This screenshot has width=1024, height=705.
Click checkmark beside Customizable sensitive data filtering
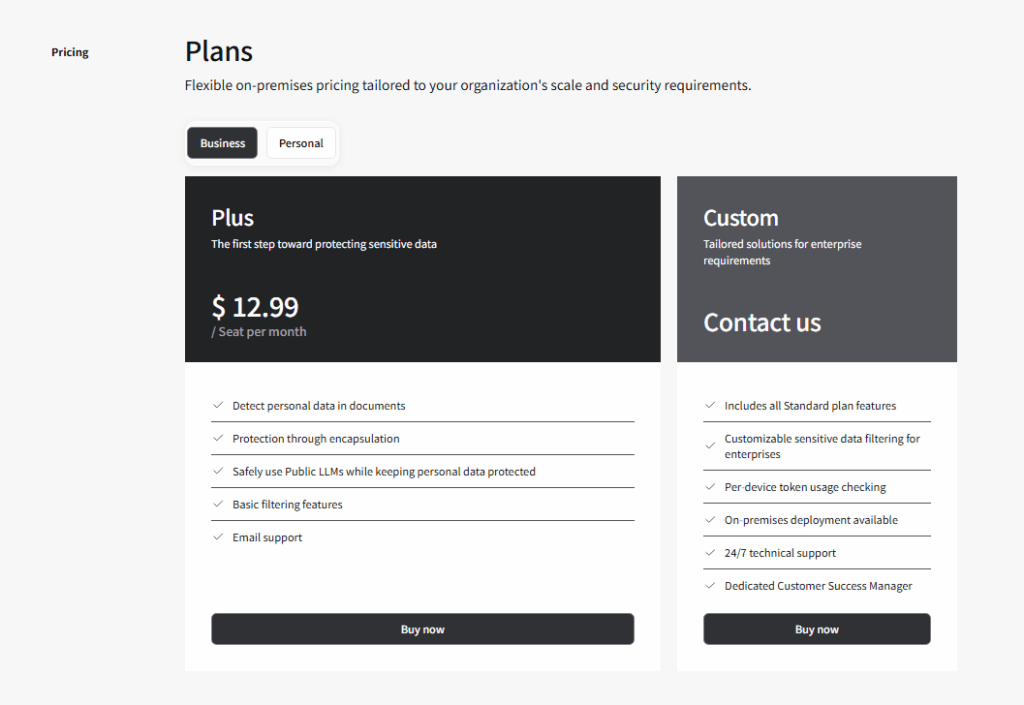[x=710, y=439]
